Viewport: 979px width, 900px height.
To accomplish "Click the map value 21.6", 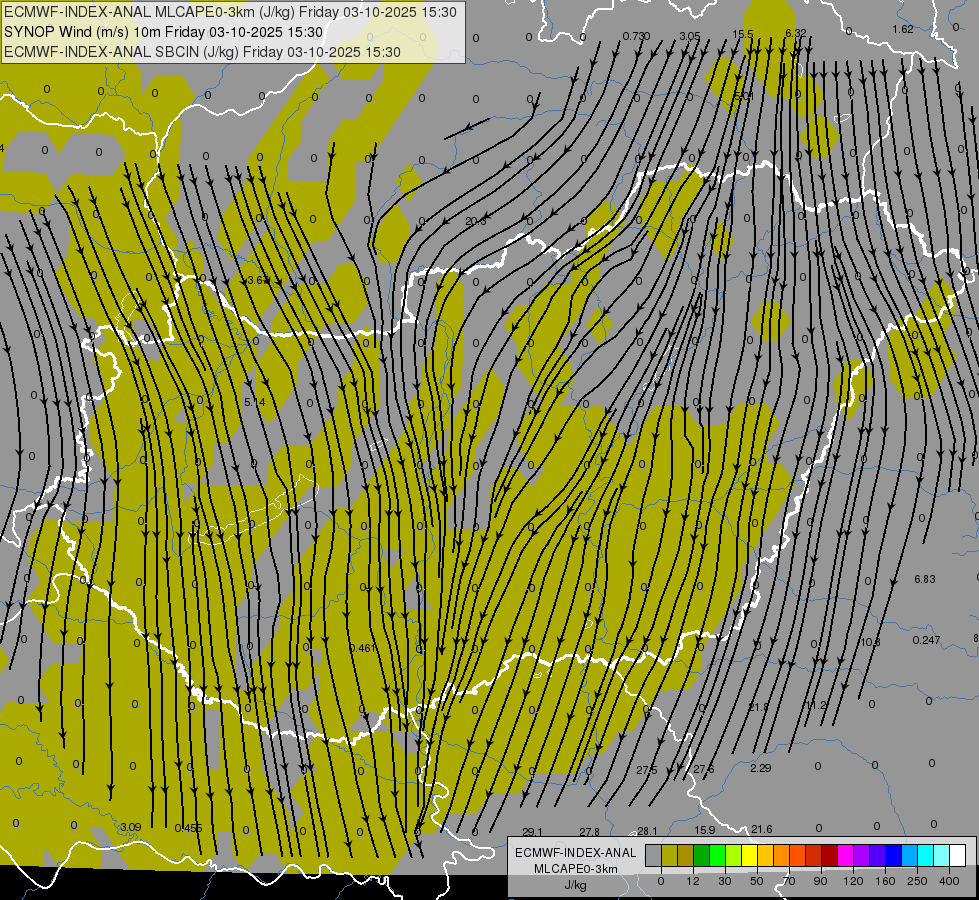I will (x=762, y=829).
